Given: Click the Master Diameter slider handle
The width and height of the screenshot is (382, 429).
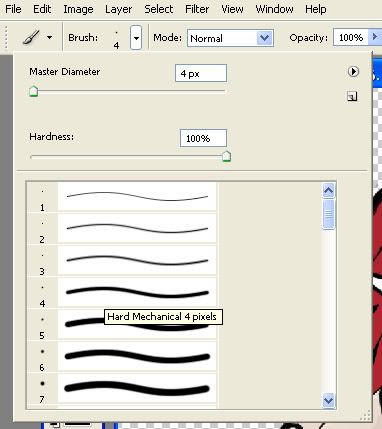Looking at the screenshot, I should coord(33,91).
